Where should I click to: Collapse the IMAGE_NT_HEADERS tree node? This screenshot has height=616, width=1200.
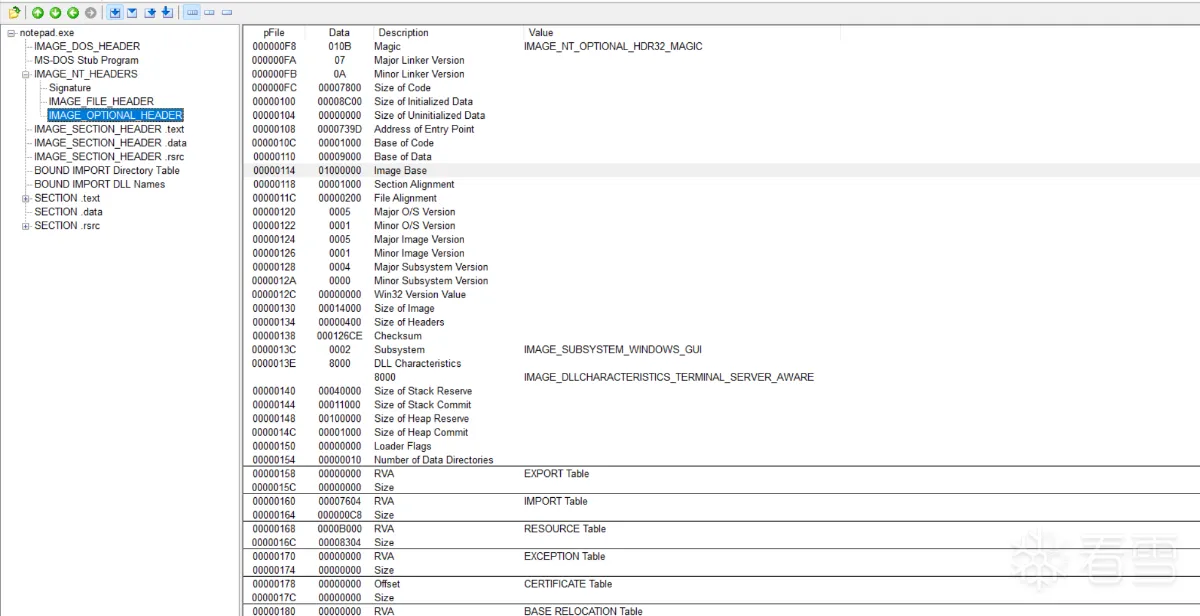(26, 74)
